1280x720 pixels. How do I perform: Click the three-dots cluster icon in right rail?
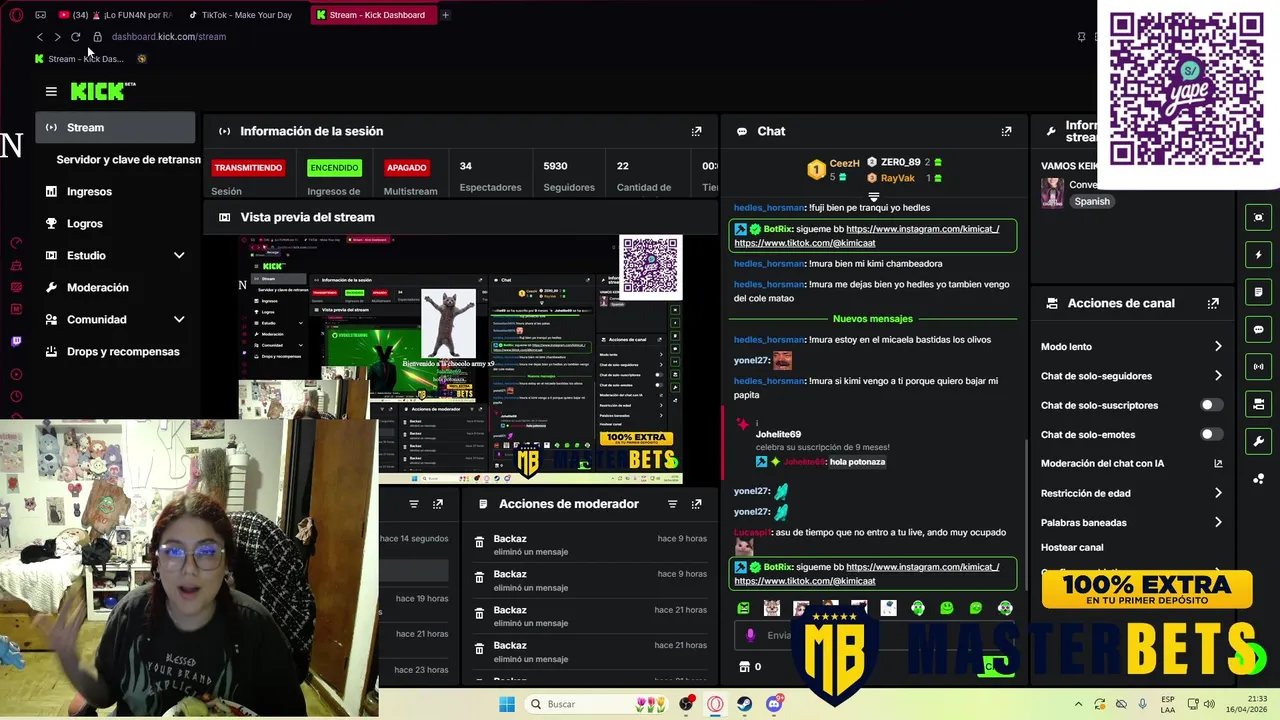click(x=1259, y=479)
